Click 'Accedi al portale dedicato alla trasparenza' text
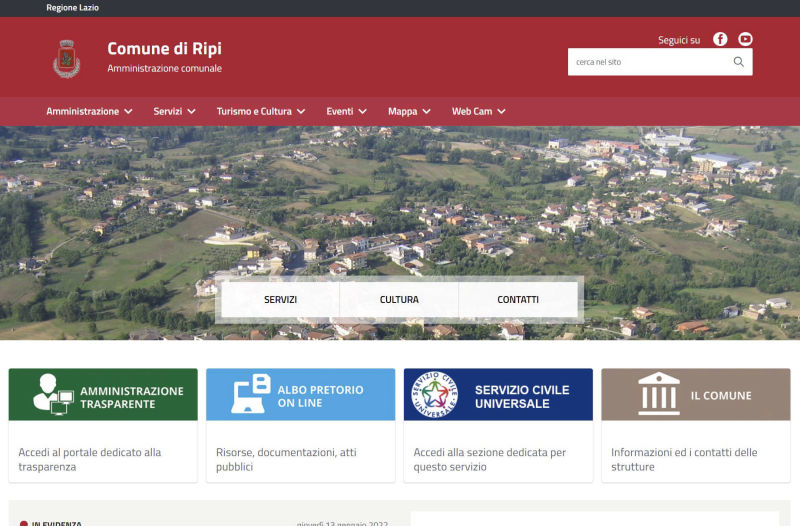Screen dimensions: 800x526 click(x=90, y=459)
